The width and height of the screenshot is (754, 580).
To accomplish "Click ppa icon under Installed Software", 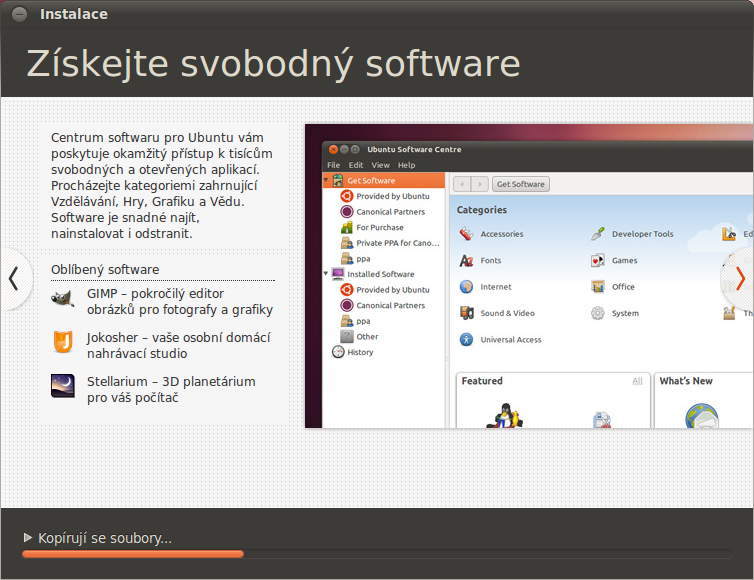I will (347, 321).
